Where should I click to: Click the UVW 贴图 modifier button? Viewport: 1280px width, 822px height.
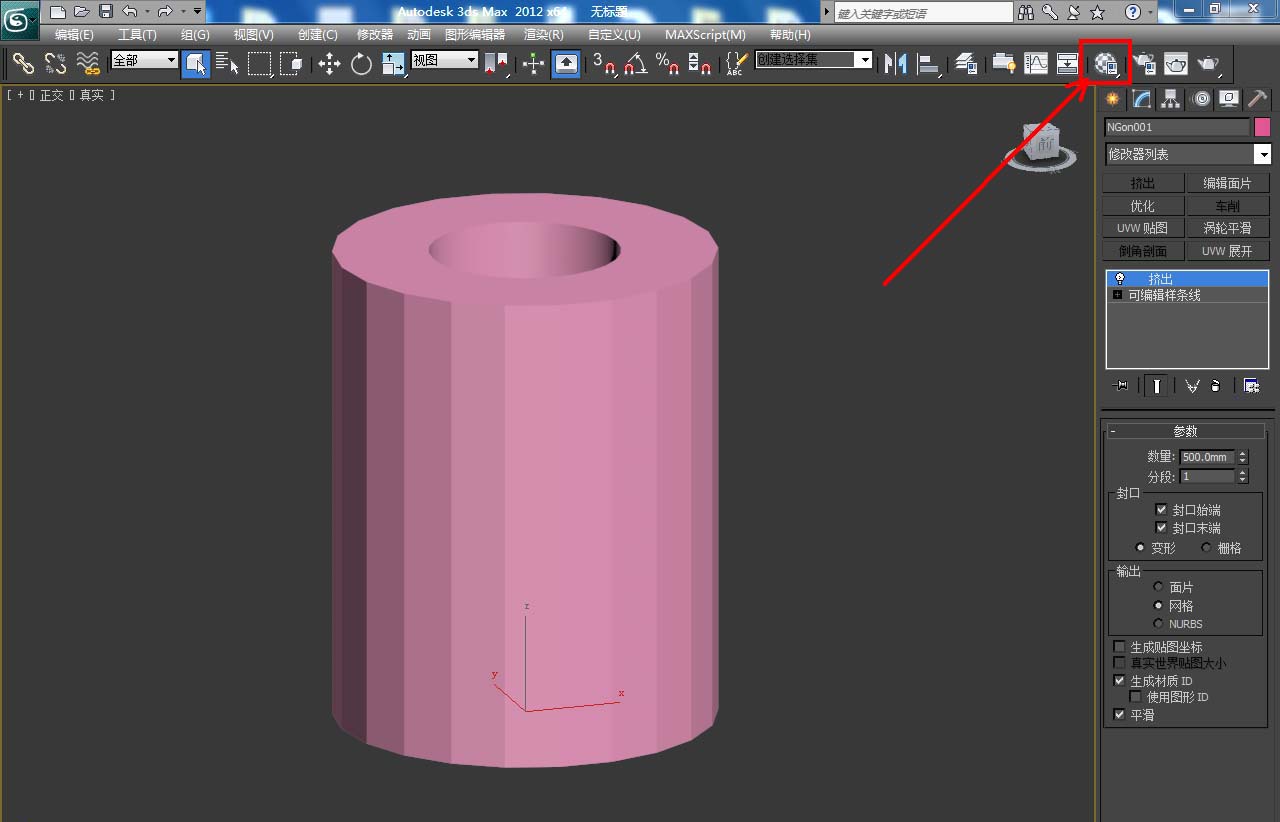point(1143,228)
